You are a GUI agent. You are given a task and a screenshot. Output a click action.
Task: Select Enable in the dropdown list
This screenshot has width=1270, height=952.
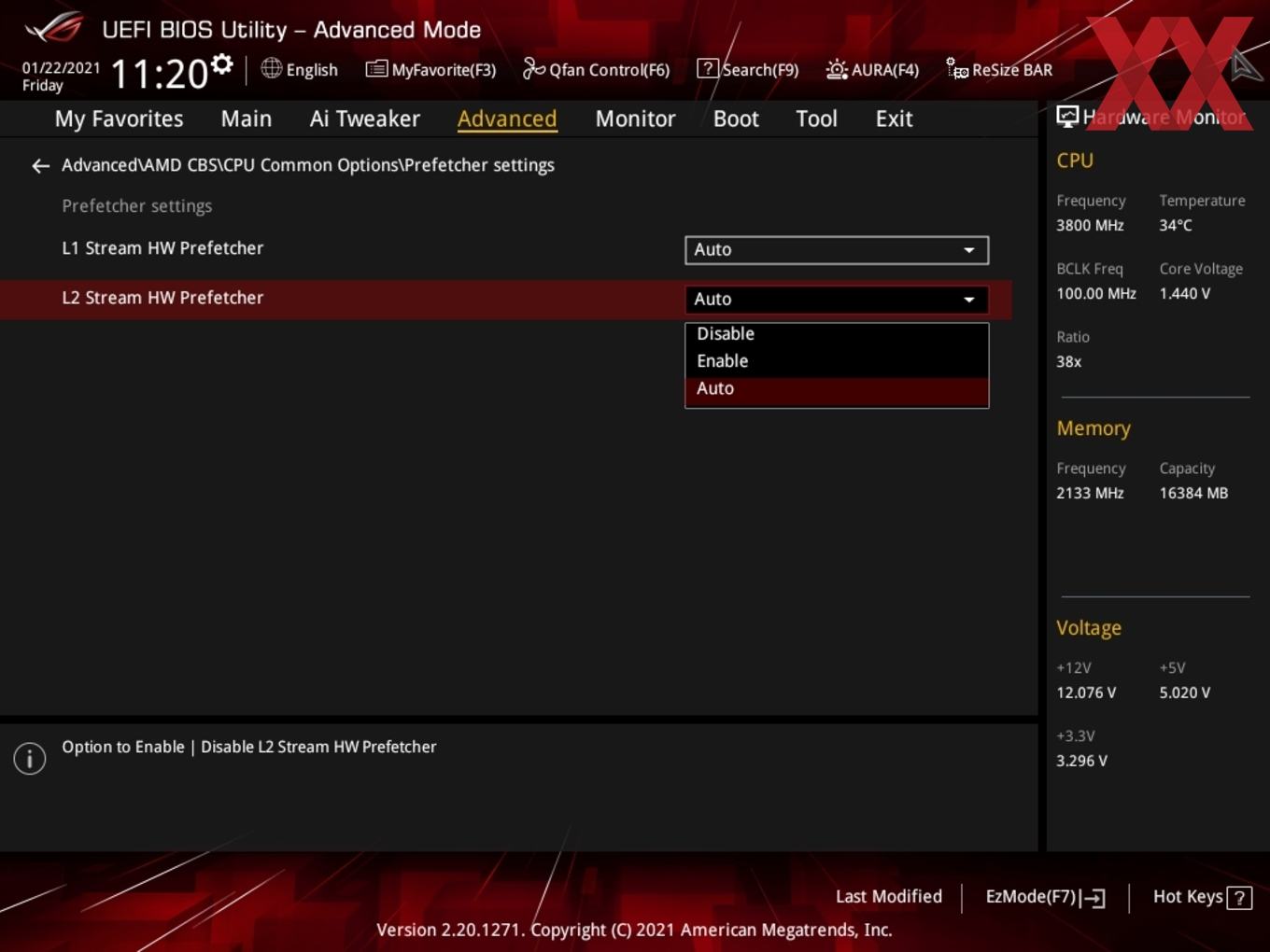837,361
